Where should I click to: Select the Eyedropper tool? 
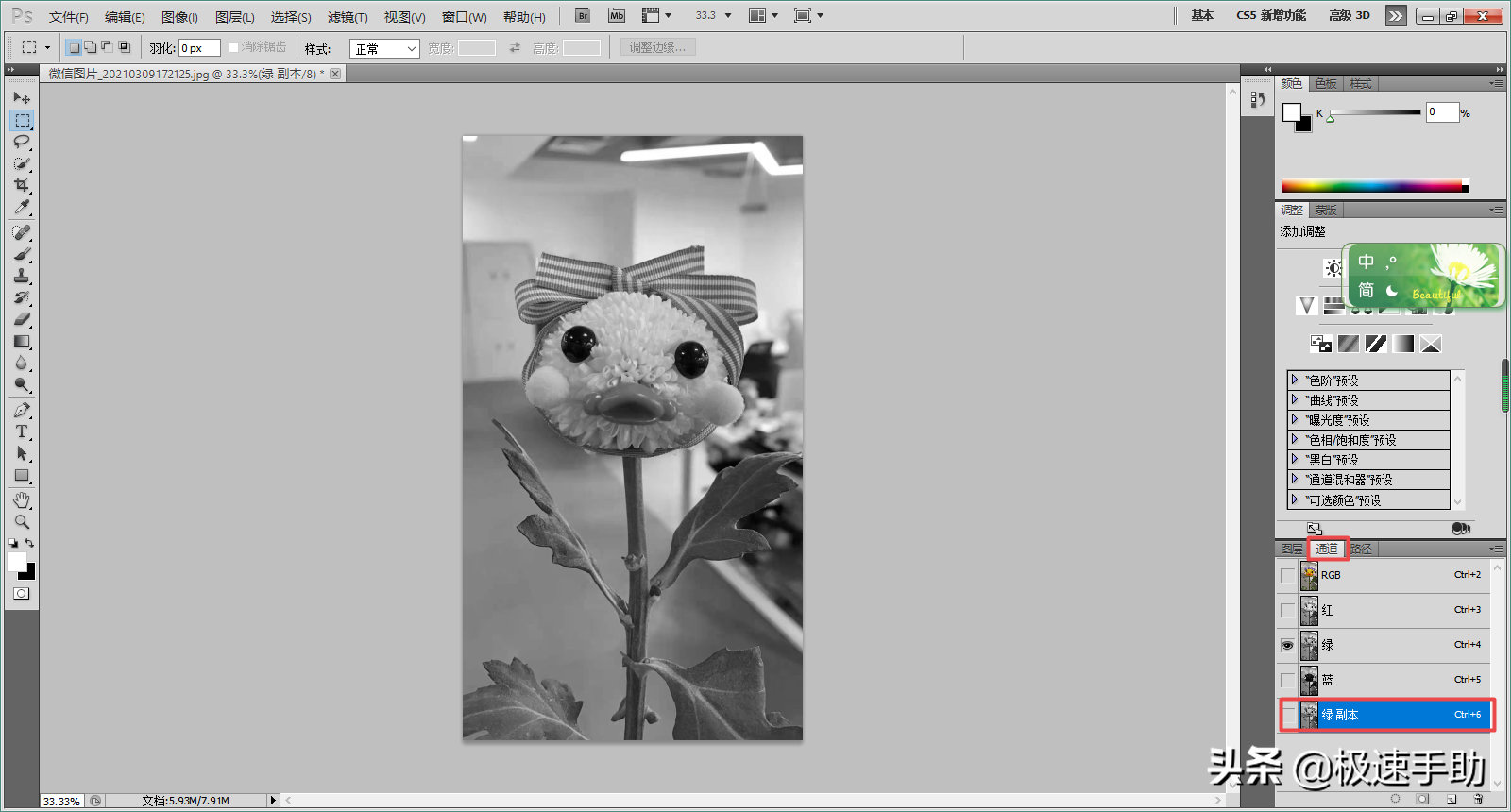coord(22,207)
